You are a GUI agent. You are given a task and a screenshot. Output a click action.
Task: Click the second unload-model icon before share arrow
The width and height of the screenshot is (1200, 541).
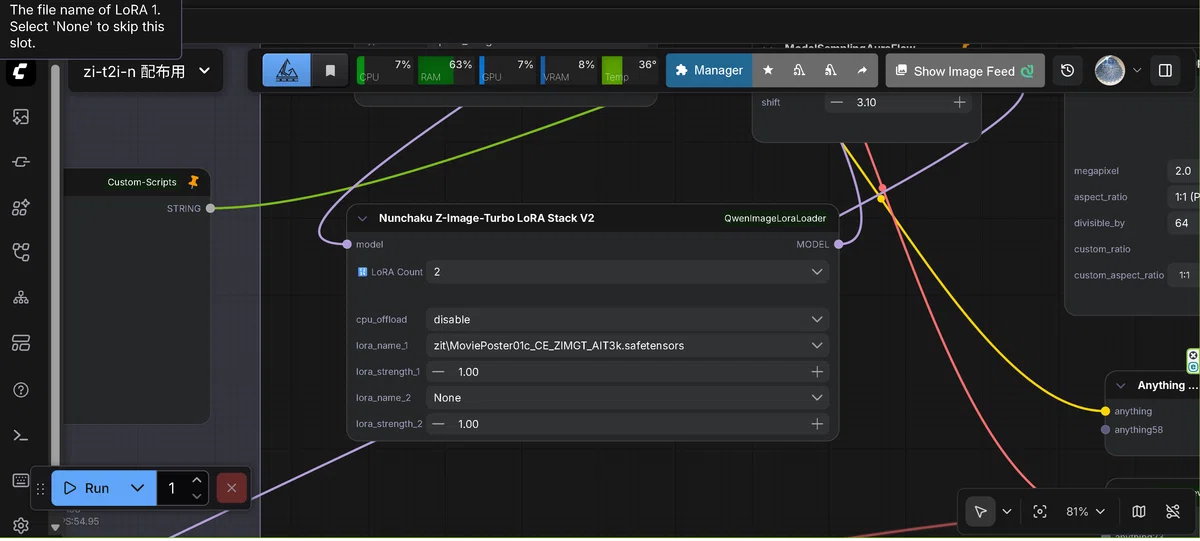click(831, 71)
